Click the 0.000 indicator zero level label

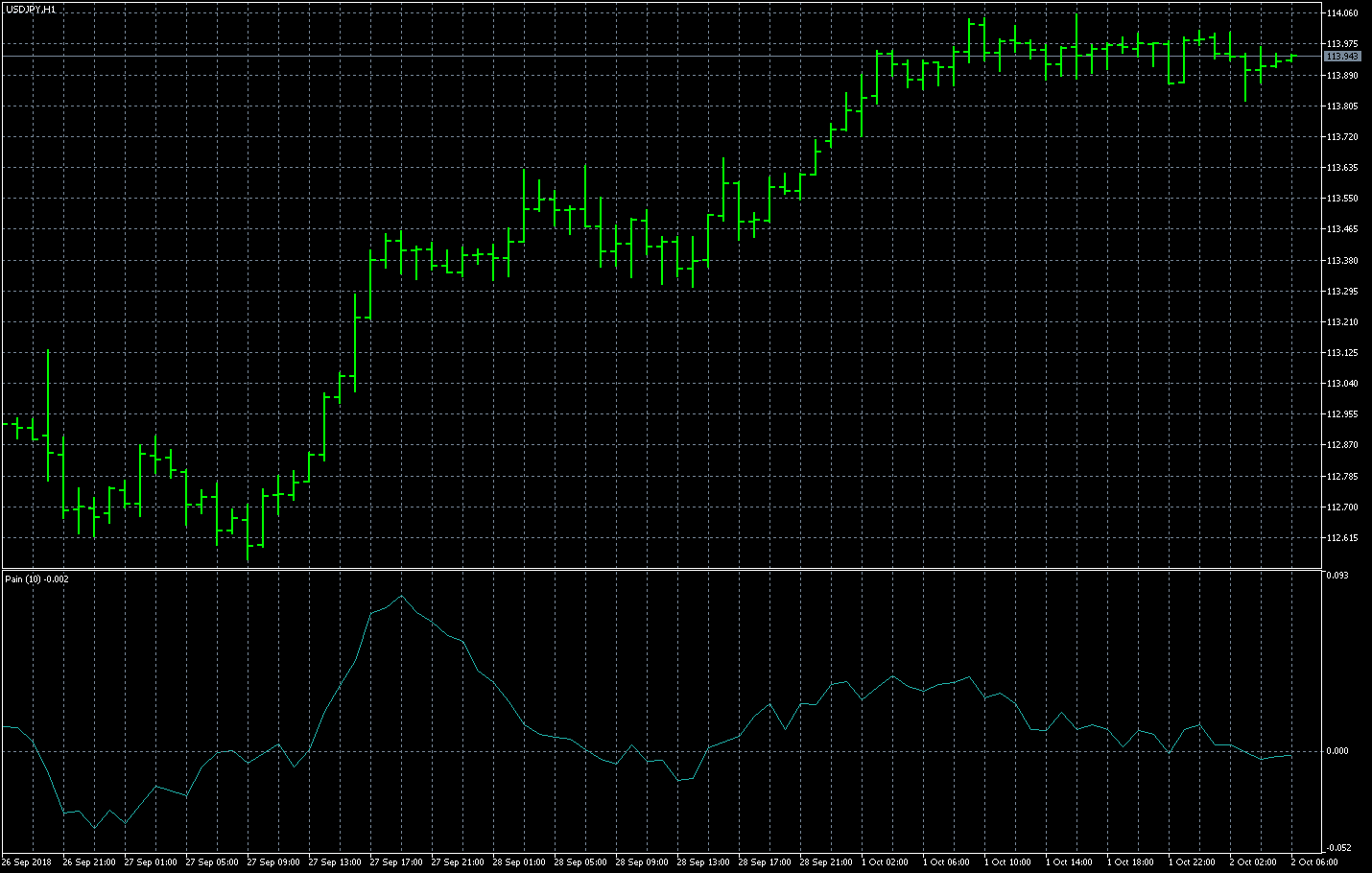1337,751
